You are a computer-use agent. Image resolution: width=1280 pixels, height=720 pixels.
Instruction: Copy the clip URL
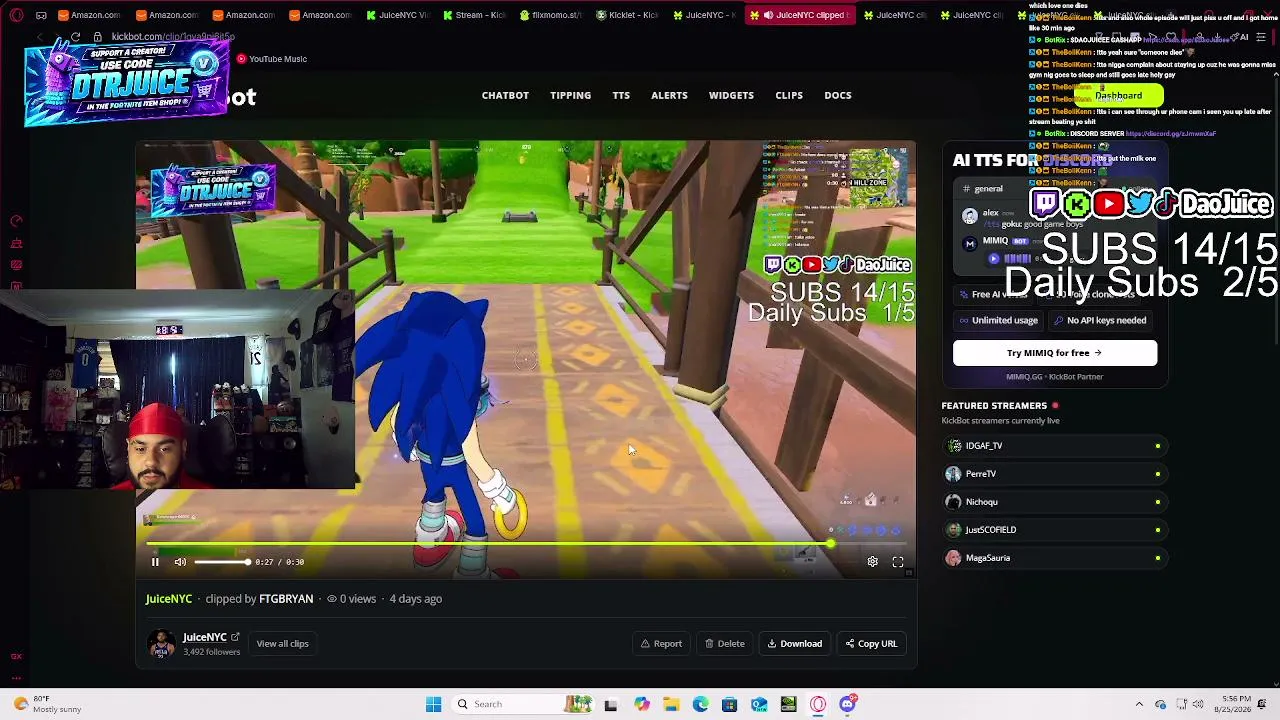(x=871, y=644)
